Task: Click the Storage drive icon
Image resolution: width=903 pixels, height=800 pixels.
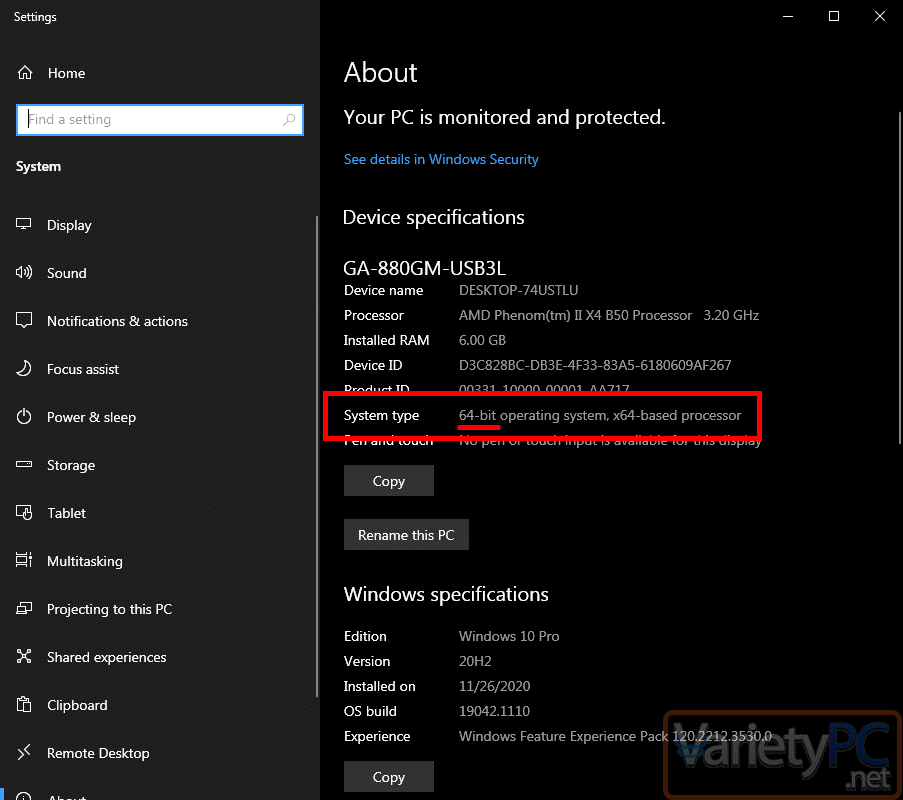Action: [x=24, y=464]
